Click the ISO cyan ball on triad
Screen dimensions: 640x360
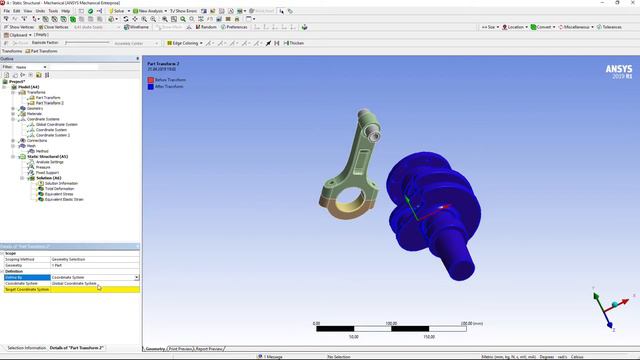(615, 305)
